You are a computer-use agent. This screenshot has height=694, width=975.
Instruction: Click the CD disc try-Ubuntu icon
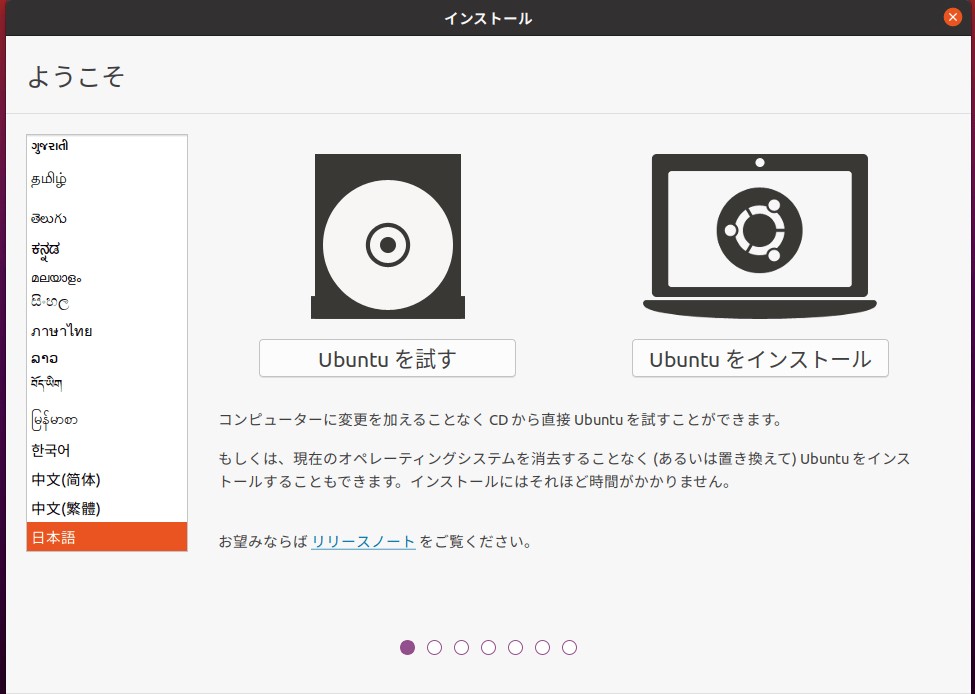(x=388, y=236)
